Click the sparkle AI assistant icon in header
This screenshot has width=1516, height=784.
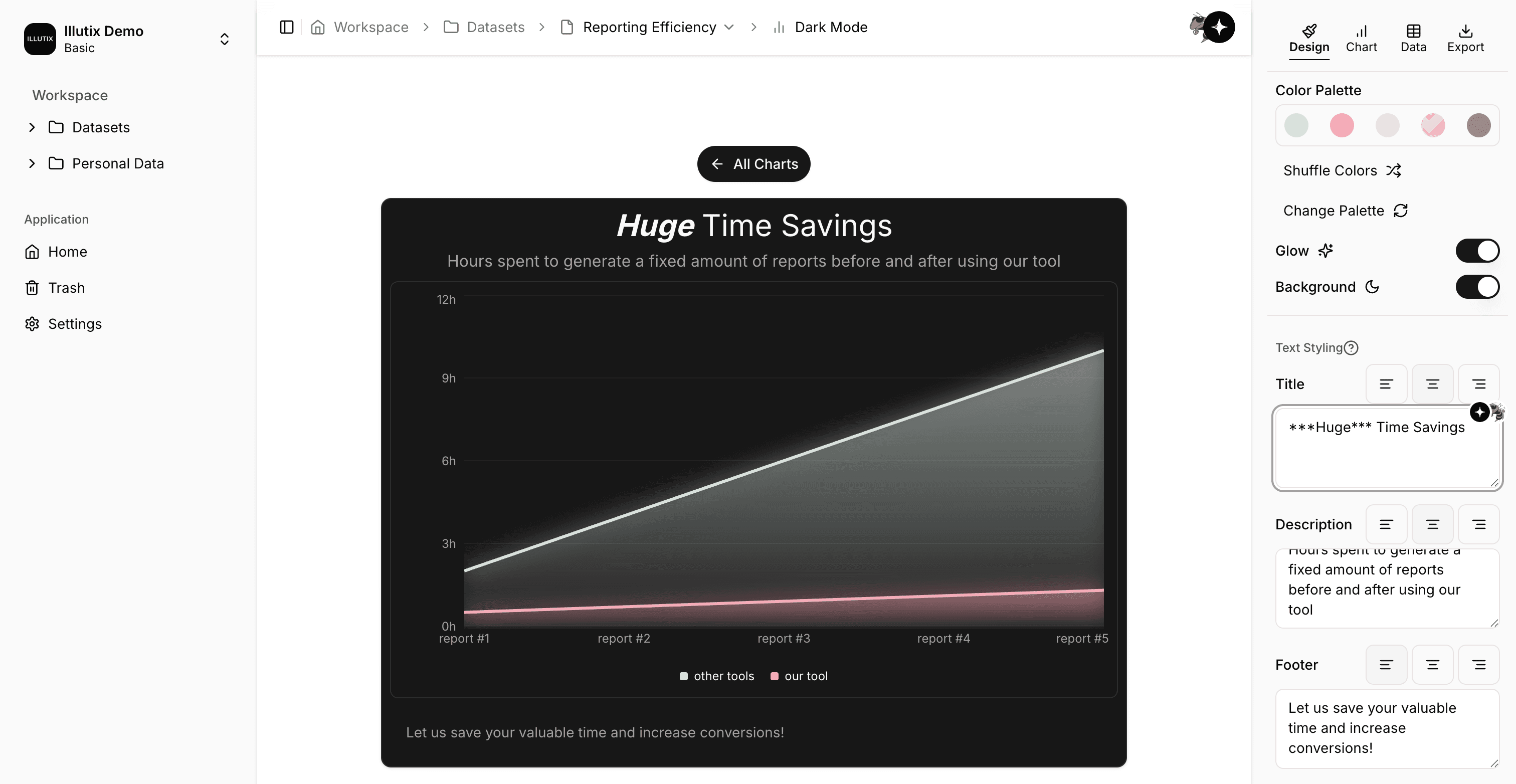1218,27
